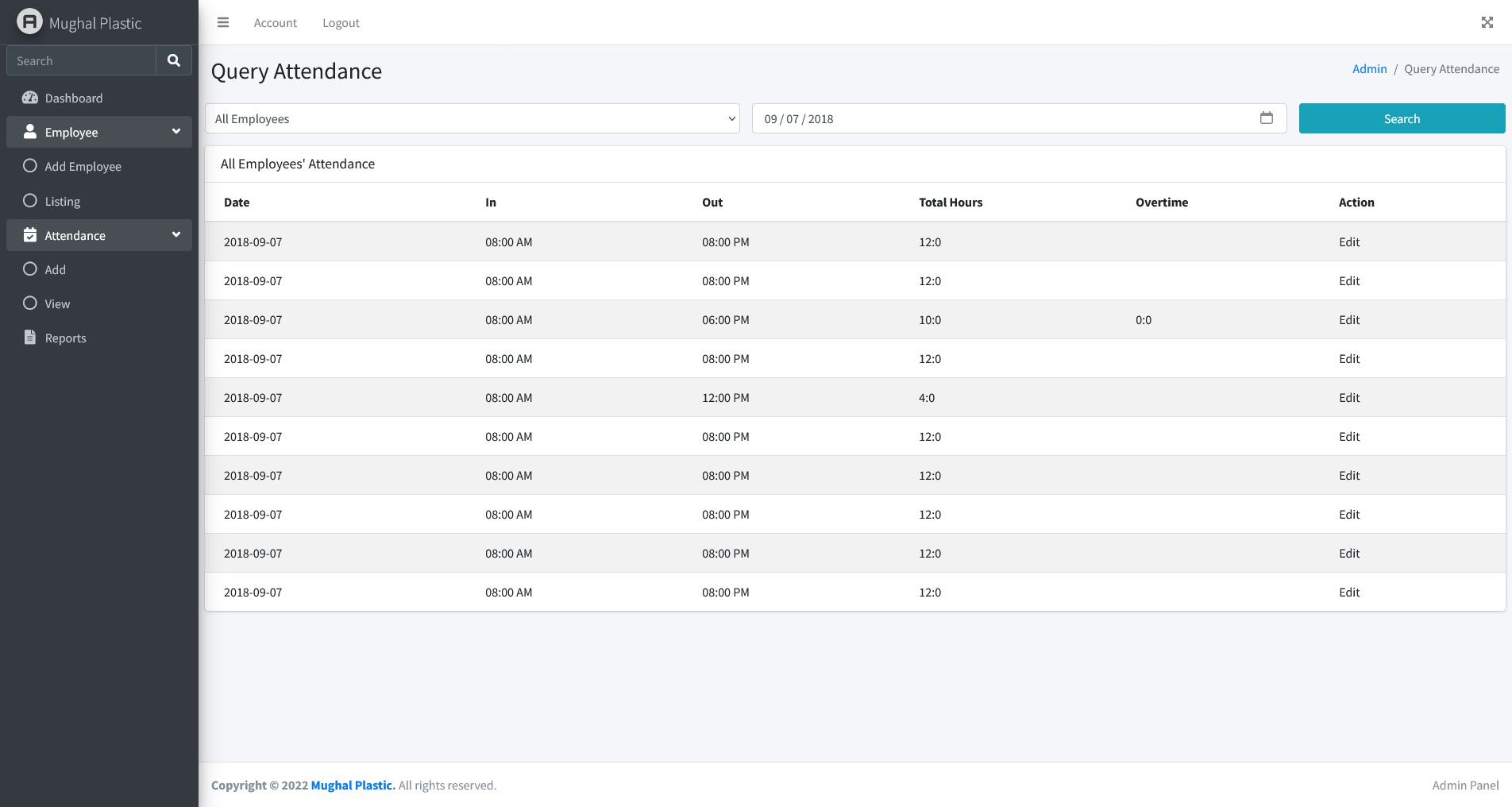This screenshot has height=807, width=1512.
Task: Click the Listing circle icon
Action: 30,201
